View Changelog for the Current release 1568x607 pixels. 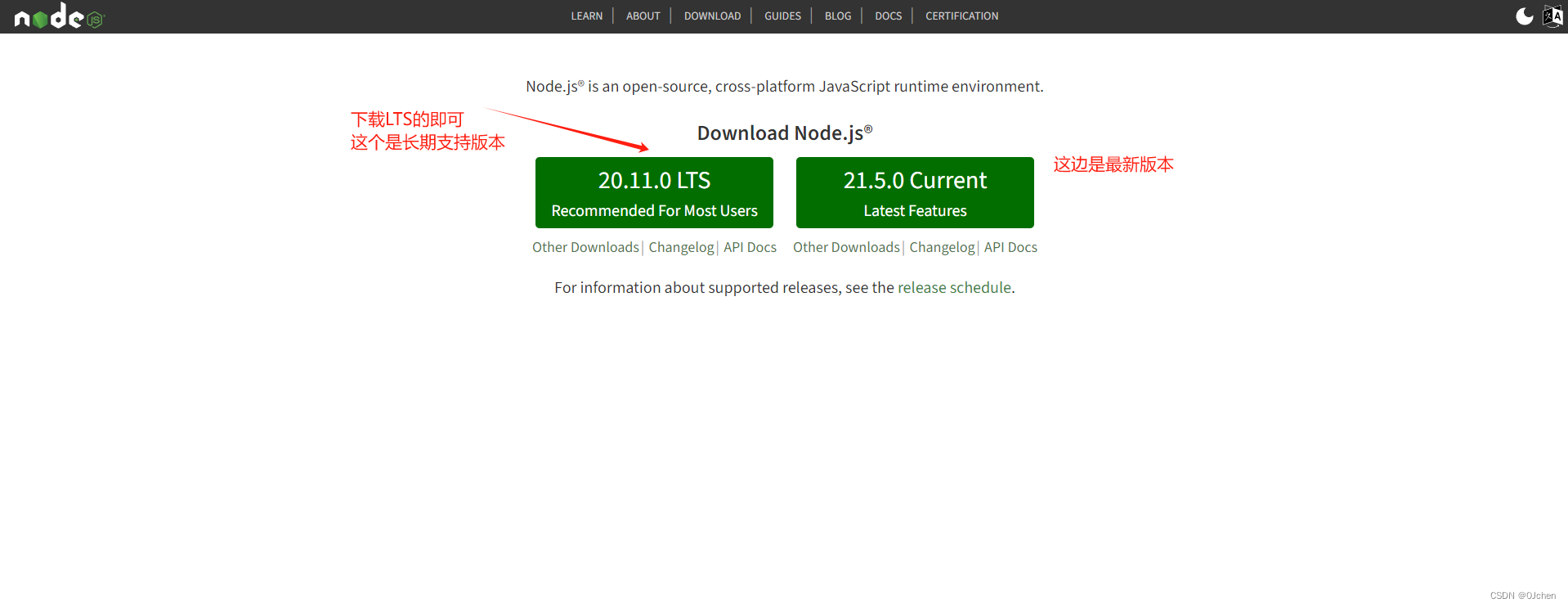[942, 247]
